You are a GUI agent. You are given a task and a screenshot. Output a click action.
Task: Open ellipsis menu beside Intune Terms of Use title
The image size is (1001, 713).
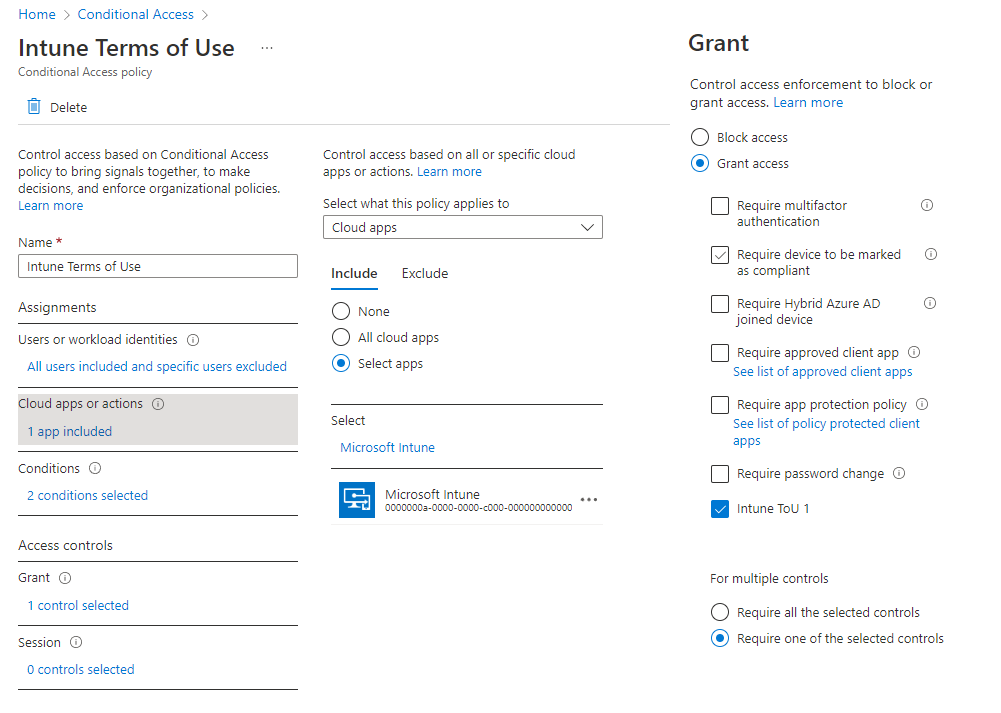(267, 48)
